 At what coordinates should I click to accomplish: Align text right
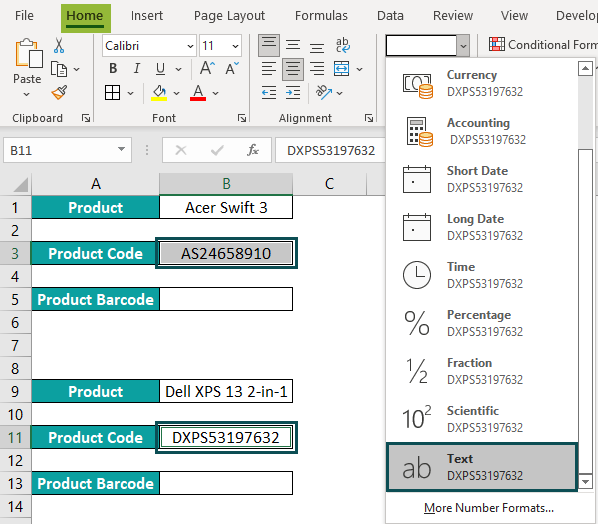pyautogui.click(x=317, y=69)
